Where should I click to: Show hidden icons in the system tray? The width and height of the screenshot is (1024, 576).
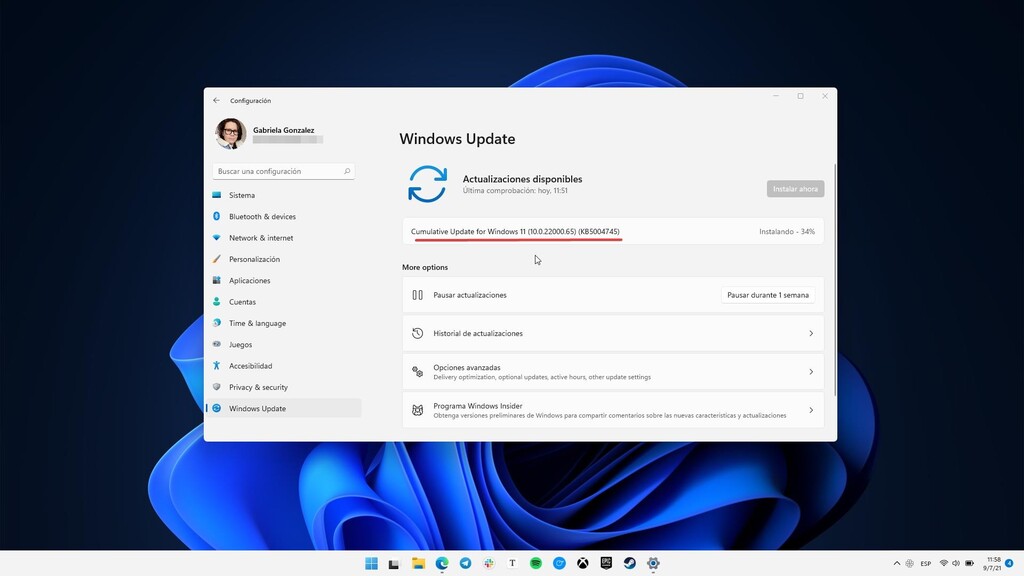point(897,563)
